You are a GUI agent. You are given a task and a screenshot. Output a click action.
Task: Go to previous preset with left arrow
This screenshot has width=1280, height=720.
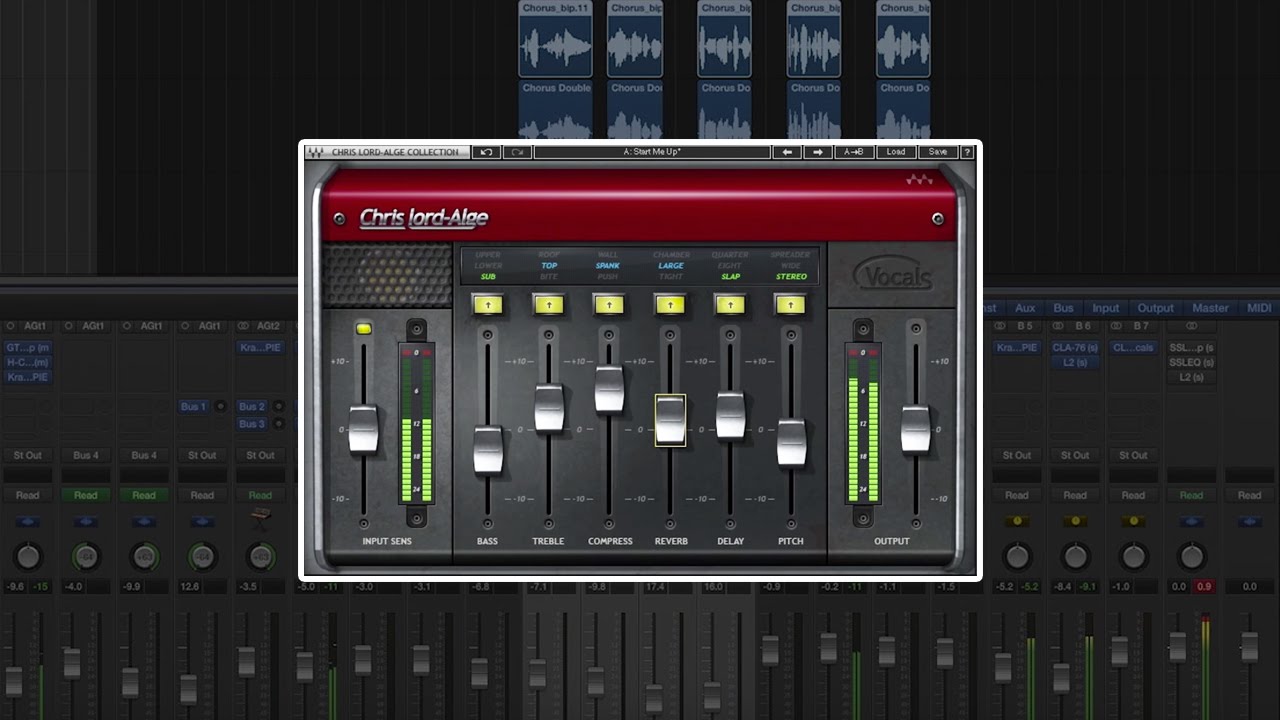click(787, 152)
